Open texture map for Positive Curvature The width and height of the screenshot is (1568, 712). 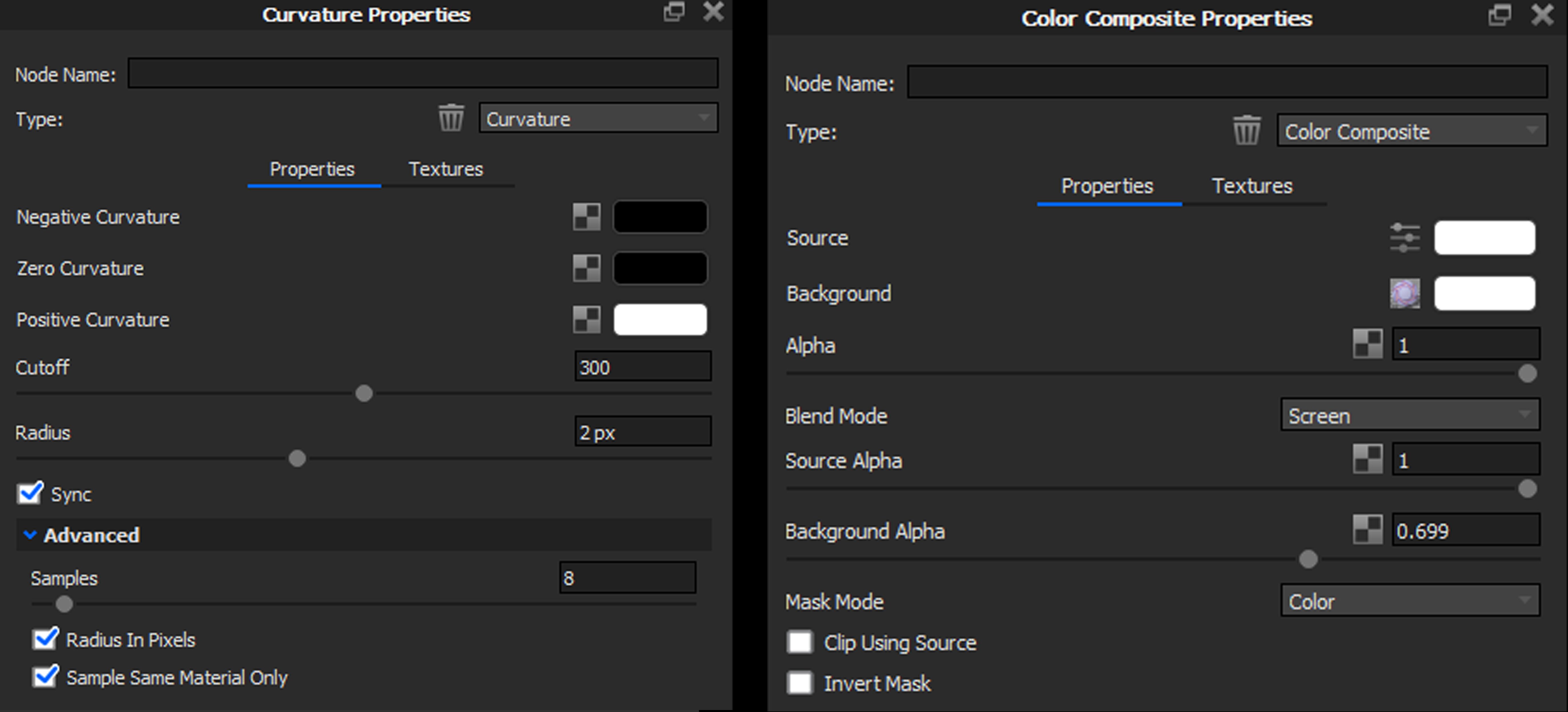[x=587, y=319]
